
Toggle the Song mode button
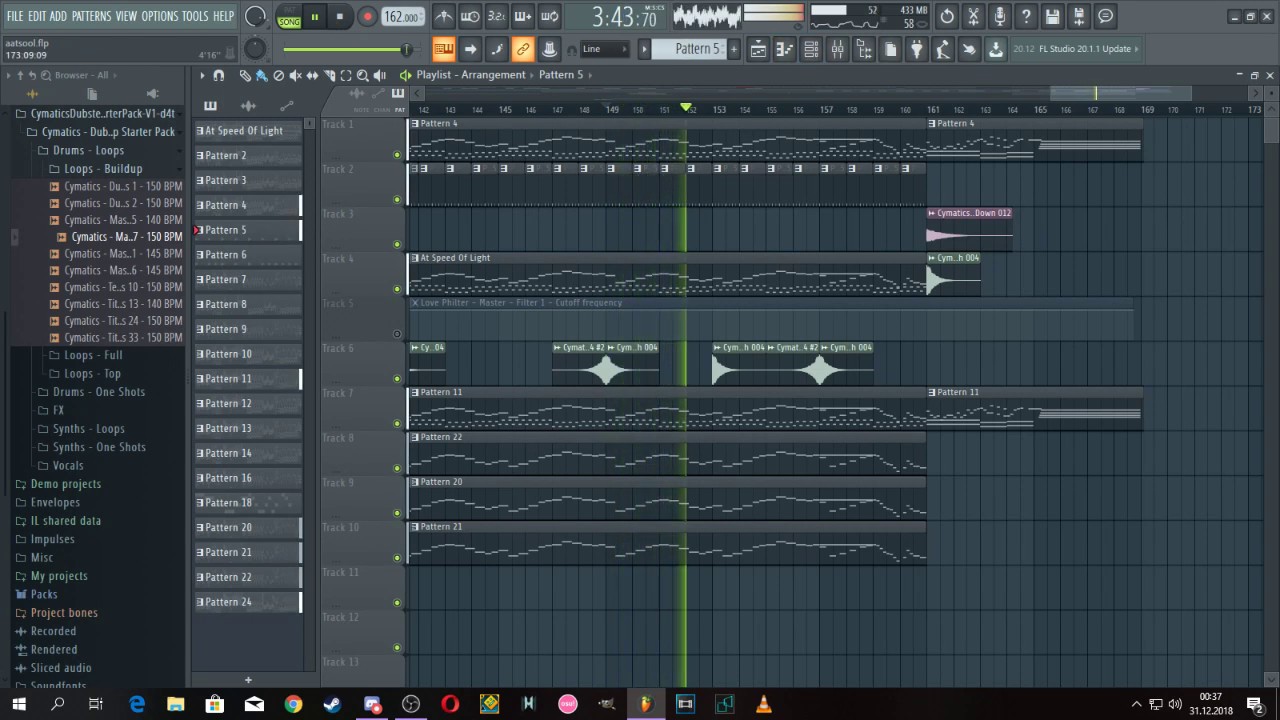(x=289, y=21)
